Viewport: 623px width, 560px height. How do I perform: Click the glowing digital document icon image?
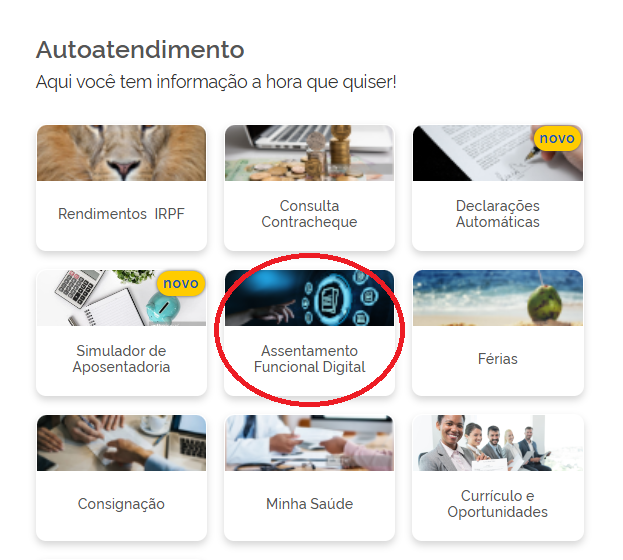(309, 298)
